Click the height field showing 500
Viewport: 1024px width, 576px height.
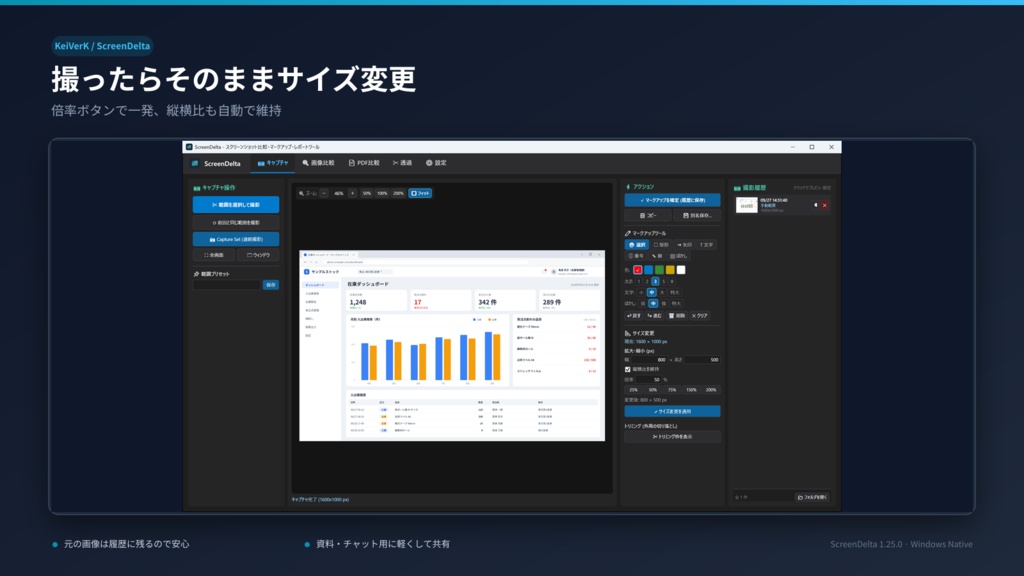703,360
